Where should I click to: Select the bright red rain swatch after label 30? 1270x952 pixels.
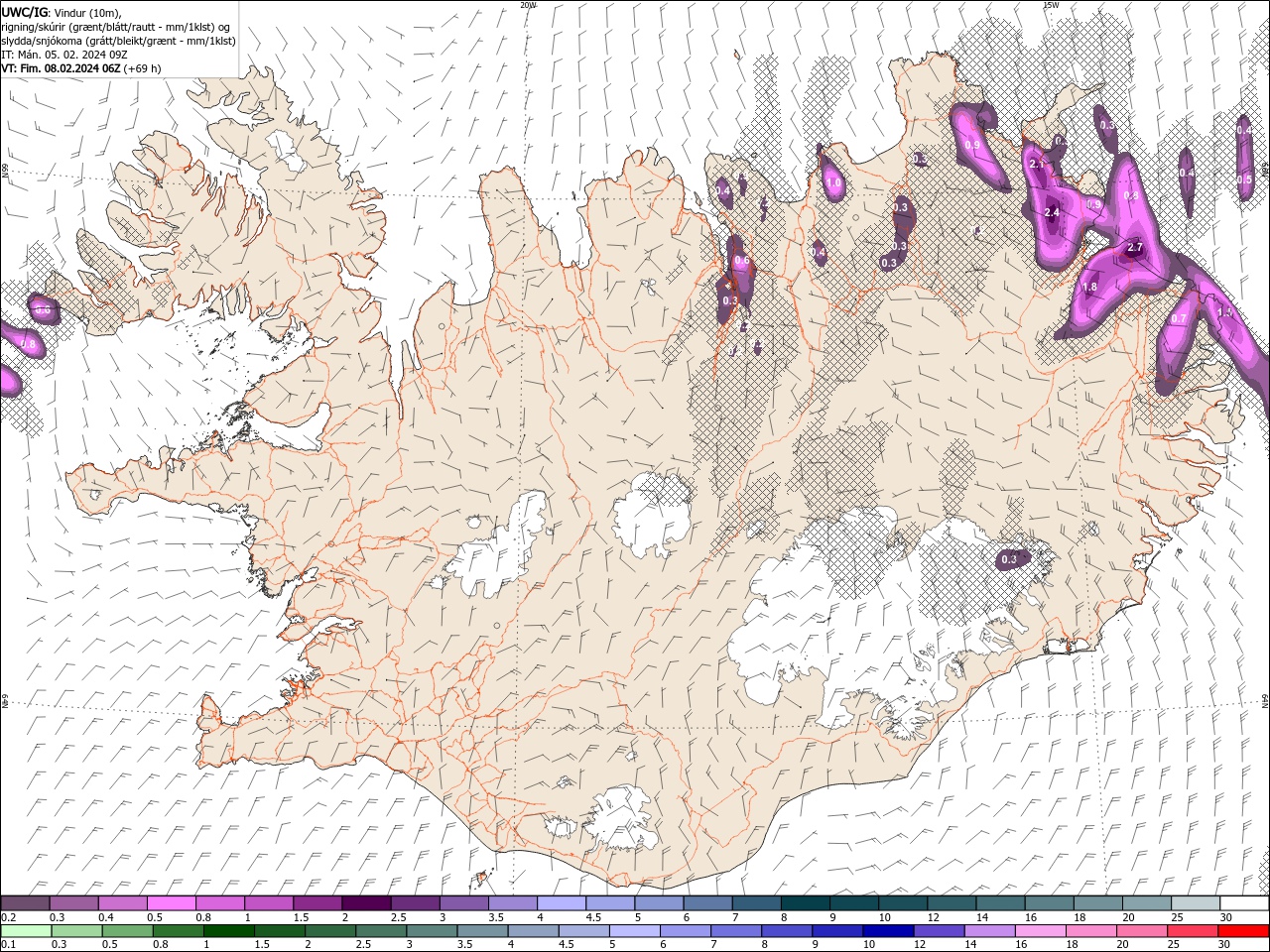(x=1242, y=931)
